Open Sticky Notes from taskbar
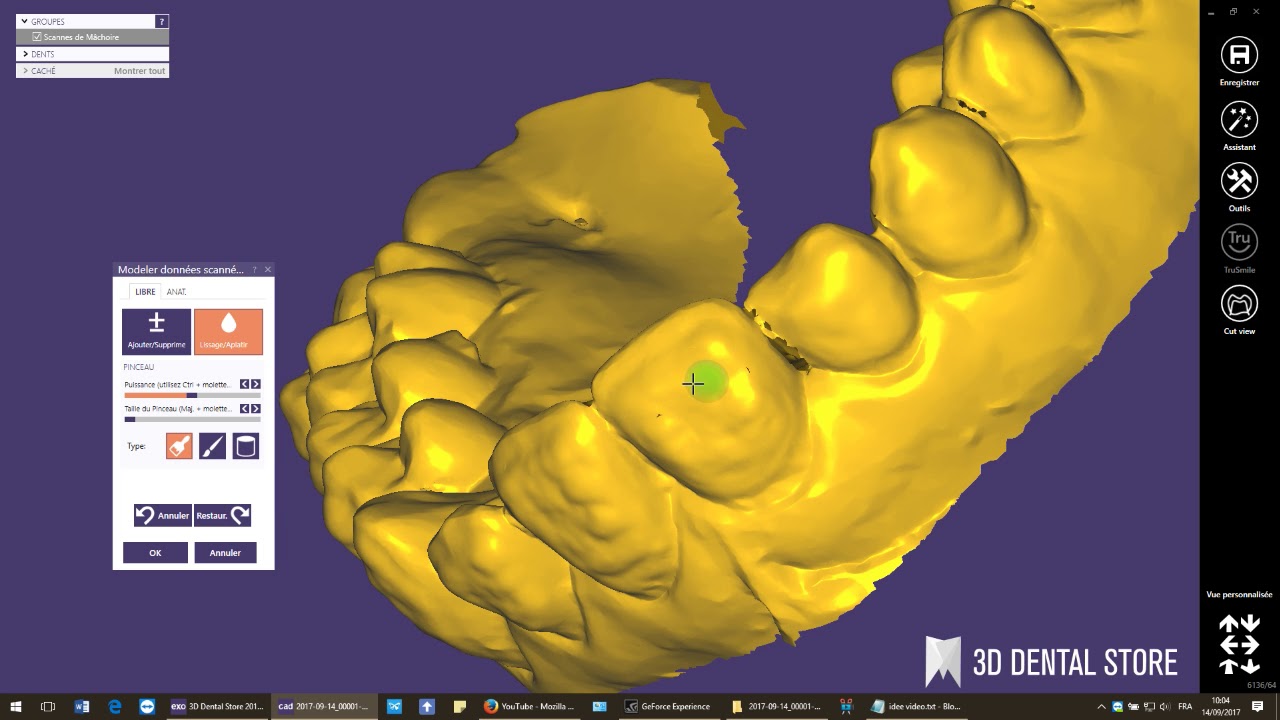The height and width of the screenshot is (720, 1280). 460,706
